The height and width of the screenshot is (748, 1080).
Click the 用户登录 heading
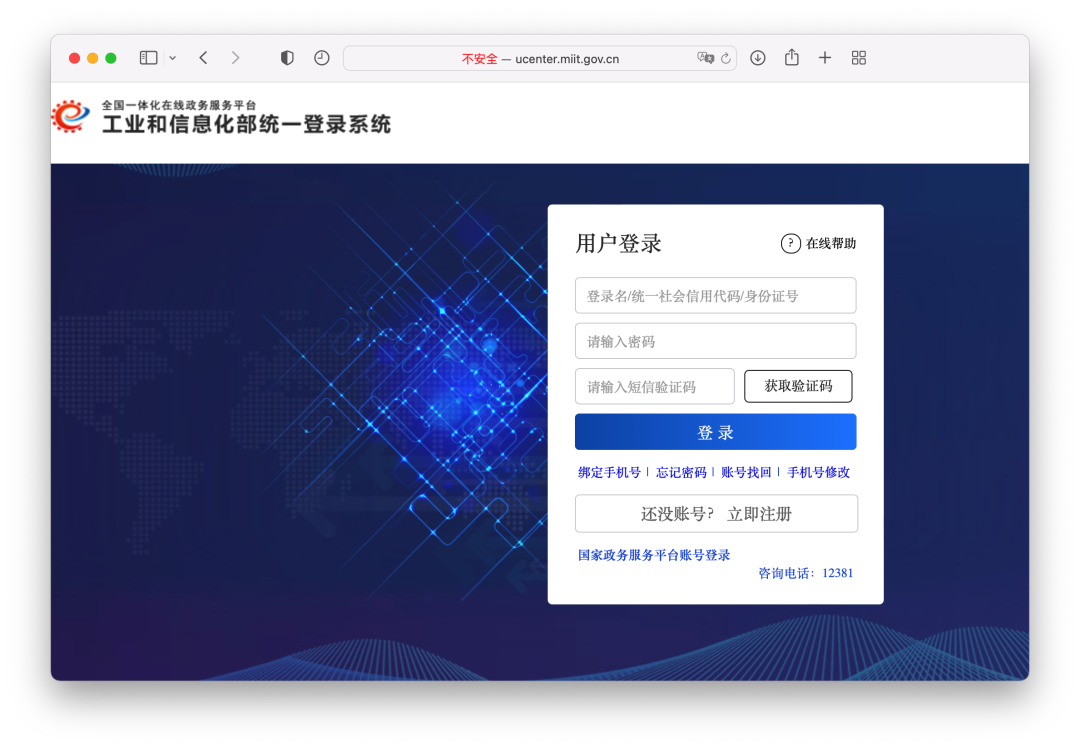pos(619,243)
